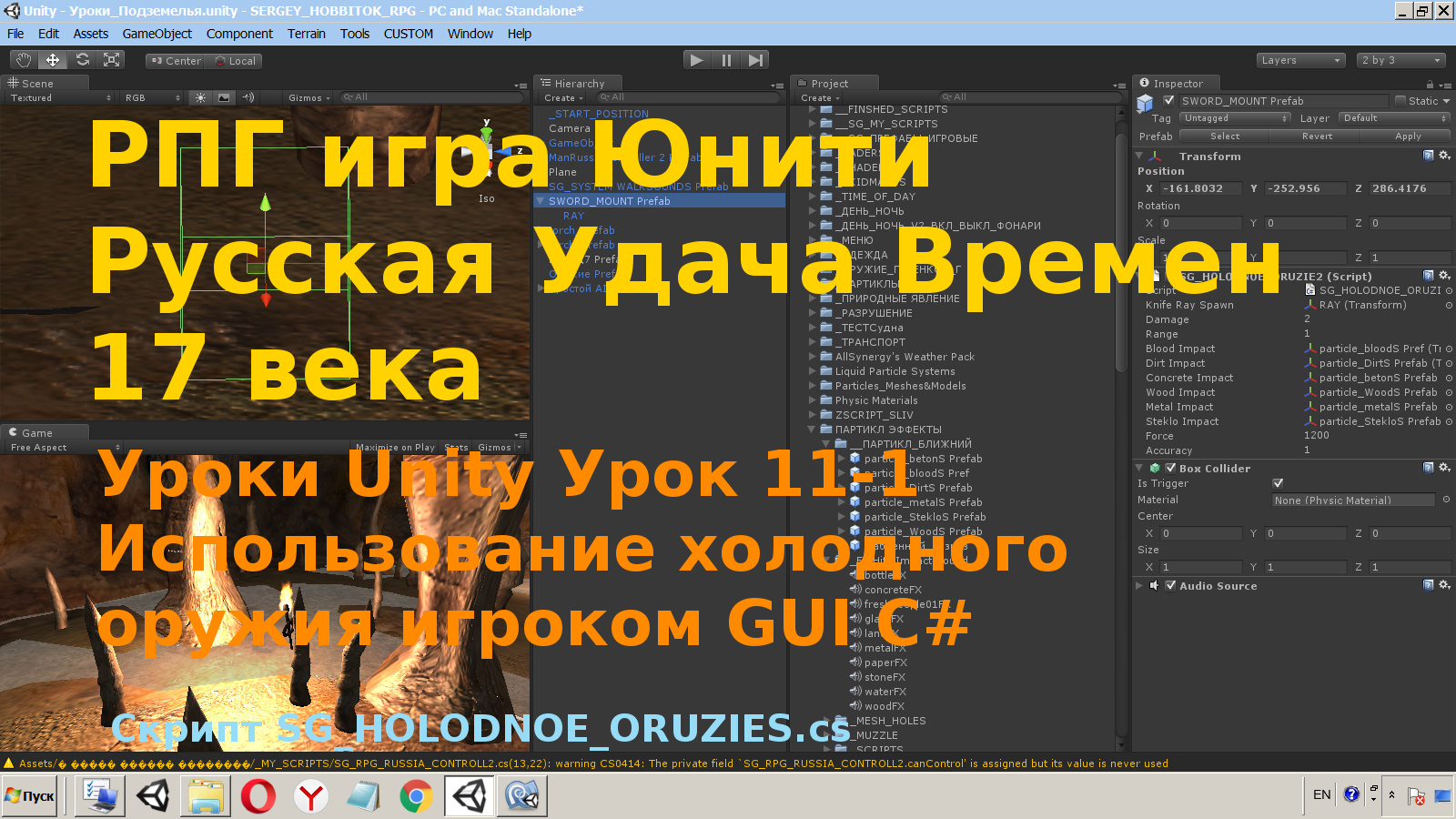
Task: Click the Inspector lock icon
Action: tap(1428, 85)
